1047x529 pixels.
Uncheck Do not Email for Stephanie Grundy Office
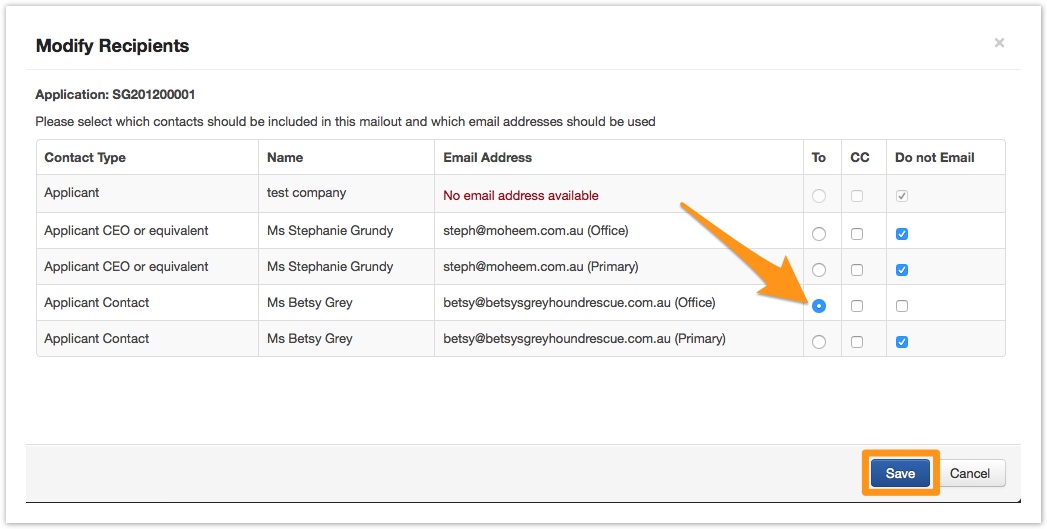pyautogui.click(x=902, y=234)
